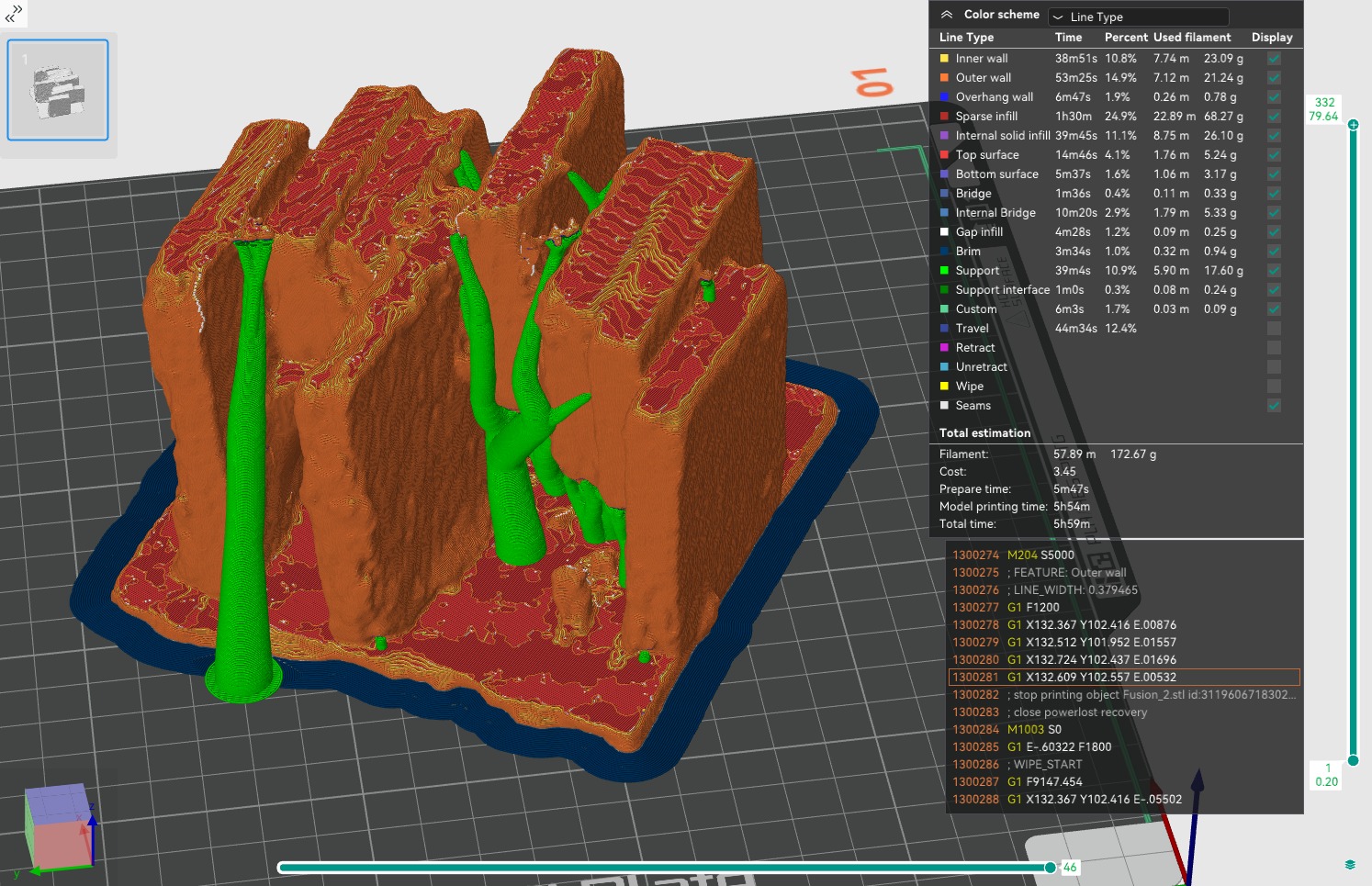1372x886 pixels.
Task: Click the dark red Sparse infill legend icon
Action: point(944,117)
